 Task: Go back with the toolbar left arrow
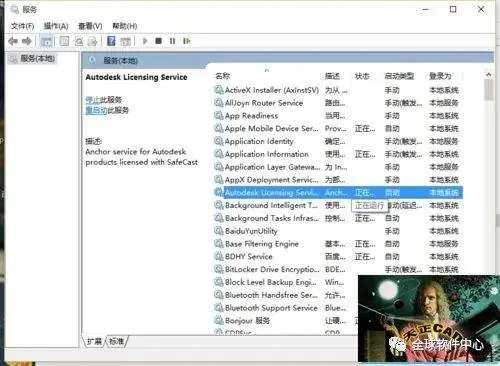click(13, 41)
